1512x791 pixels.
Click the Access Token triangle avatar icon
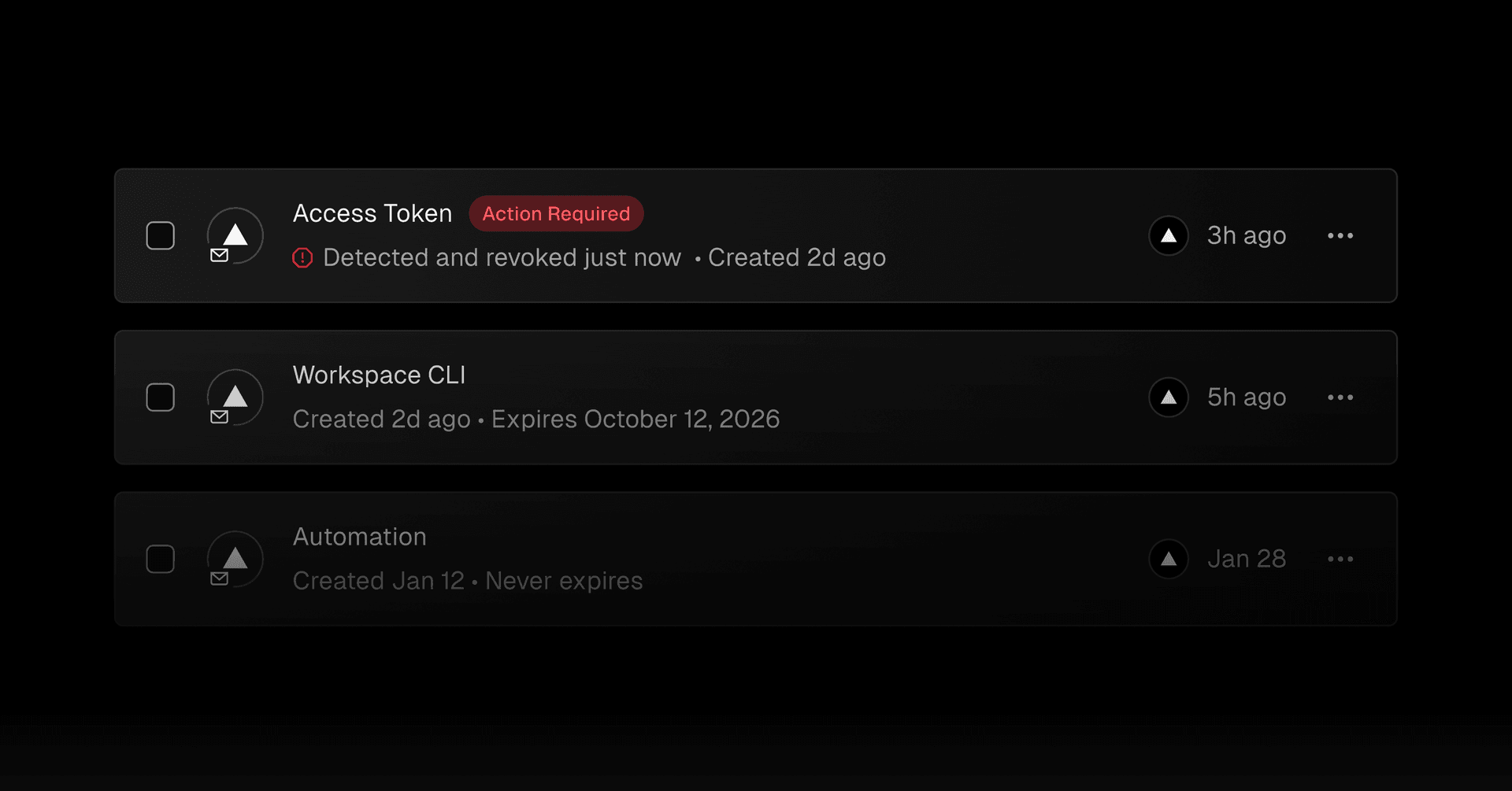click(235, 235)
